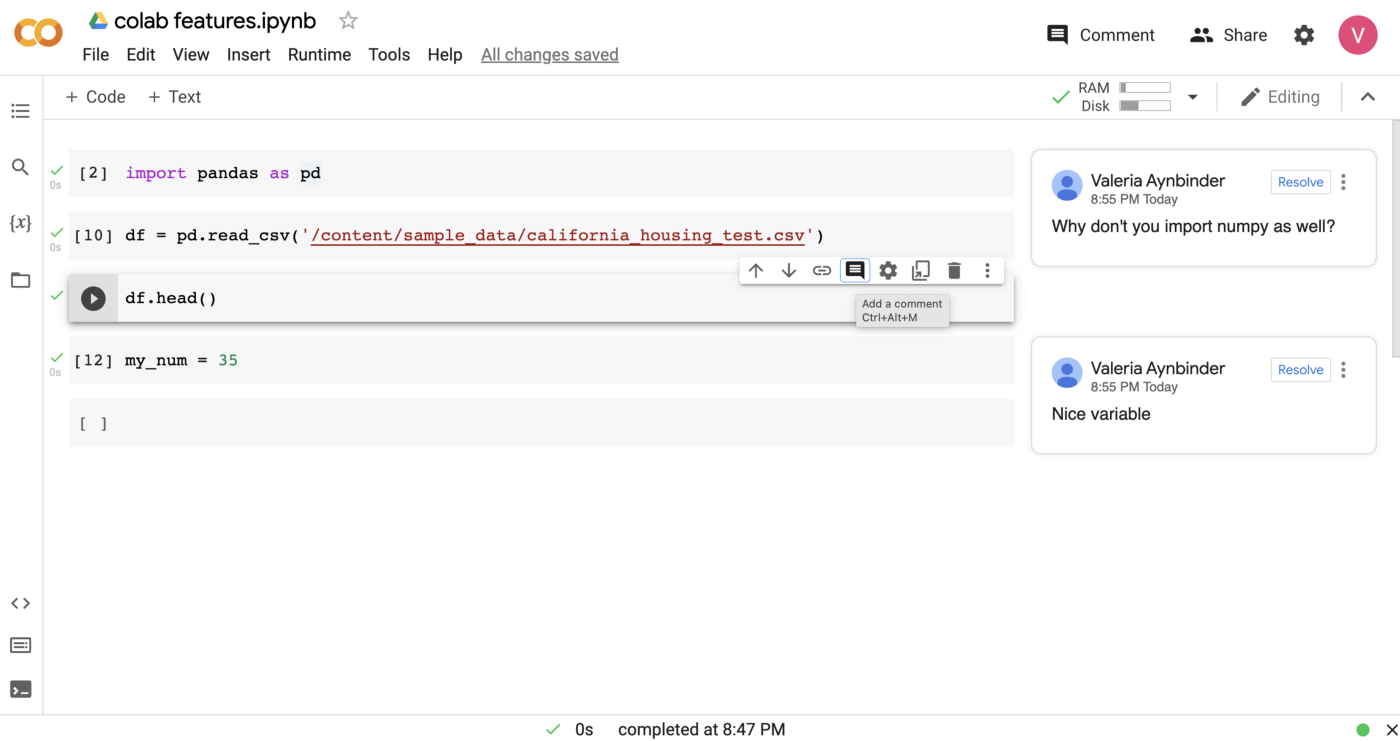Open the files folder panel
Image resolution: width=1400 pixels, height=741 pixels.
(20, 280)
